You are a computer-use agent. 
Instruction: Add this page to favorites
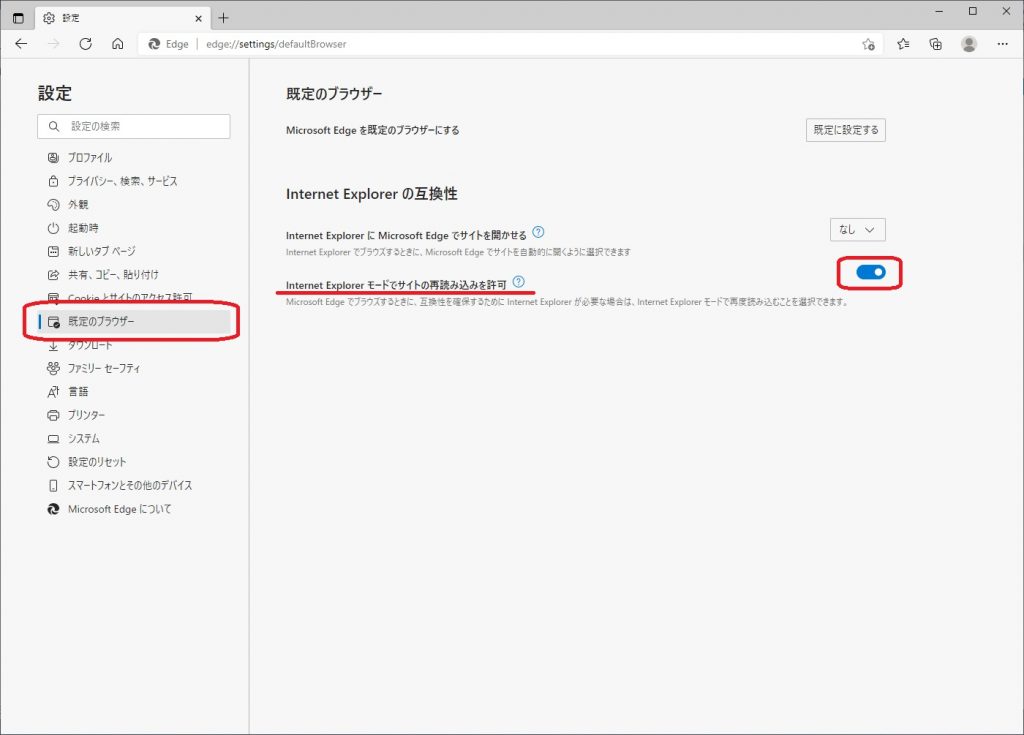[x=868, y=44]
